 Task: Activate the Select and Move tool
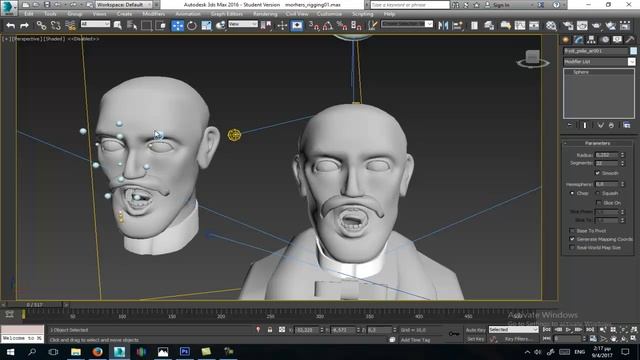coord(177,26)
